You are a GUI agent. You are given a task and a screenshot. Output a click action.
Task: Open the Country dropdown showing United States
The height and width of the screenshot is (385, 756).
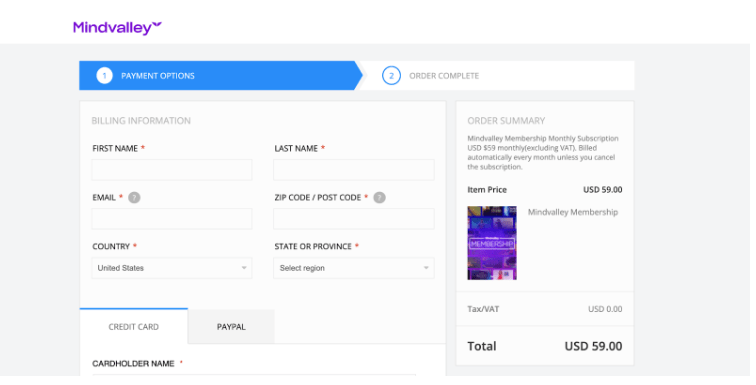click(x=172, y=268)
